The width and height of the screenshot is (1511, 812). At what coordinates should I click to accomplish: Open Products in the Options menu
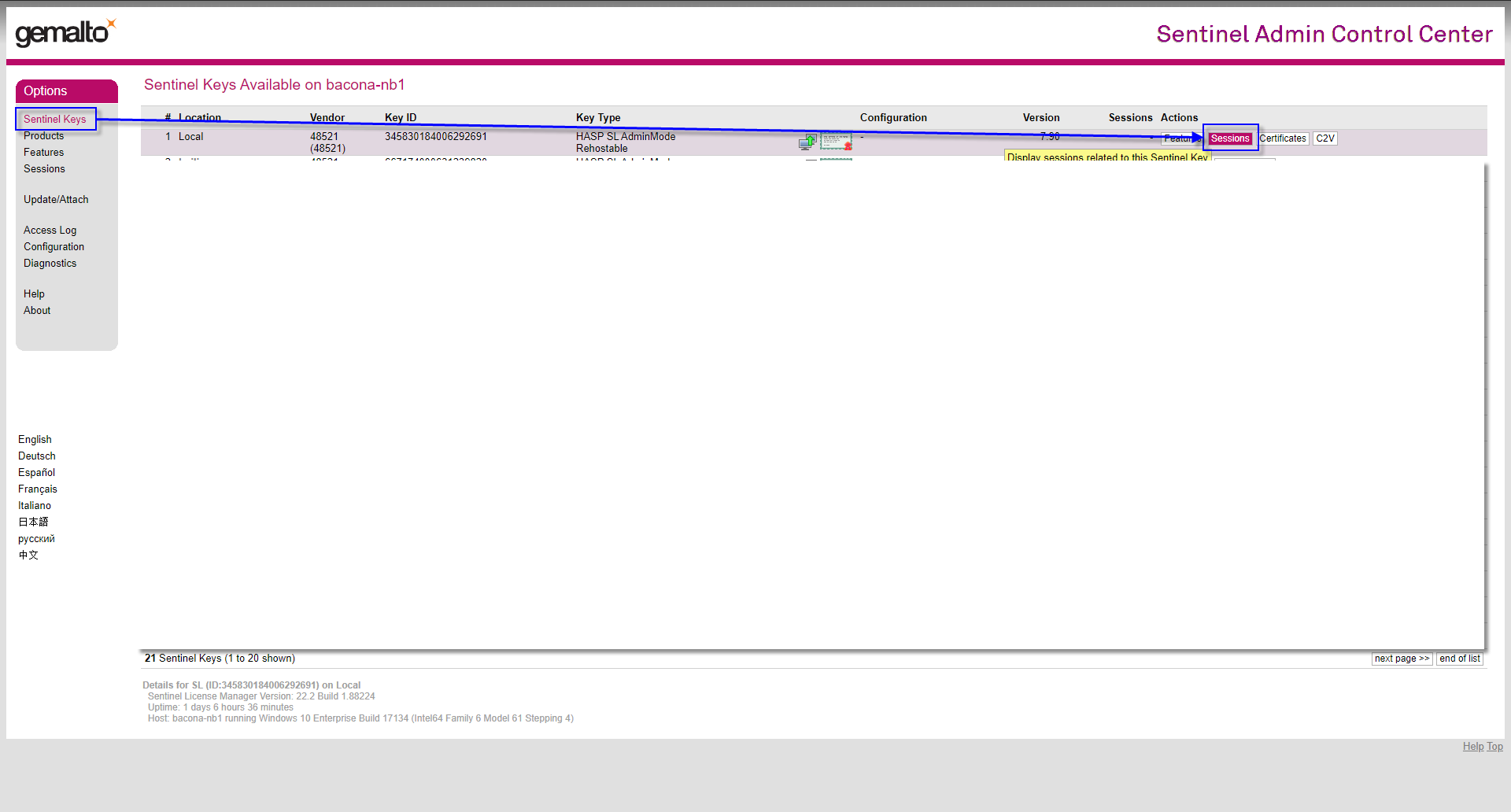(x=44, y=136)
